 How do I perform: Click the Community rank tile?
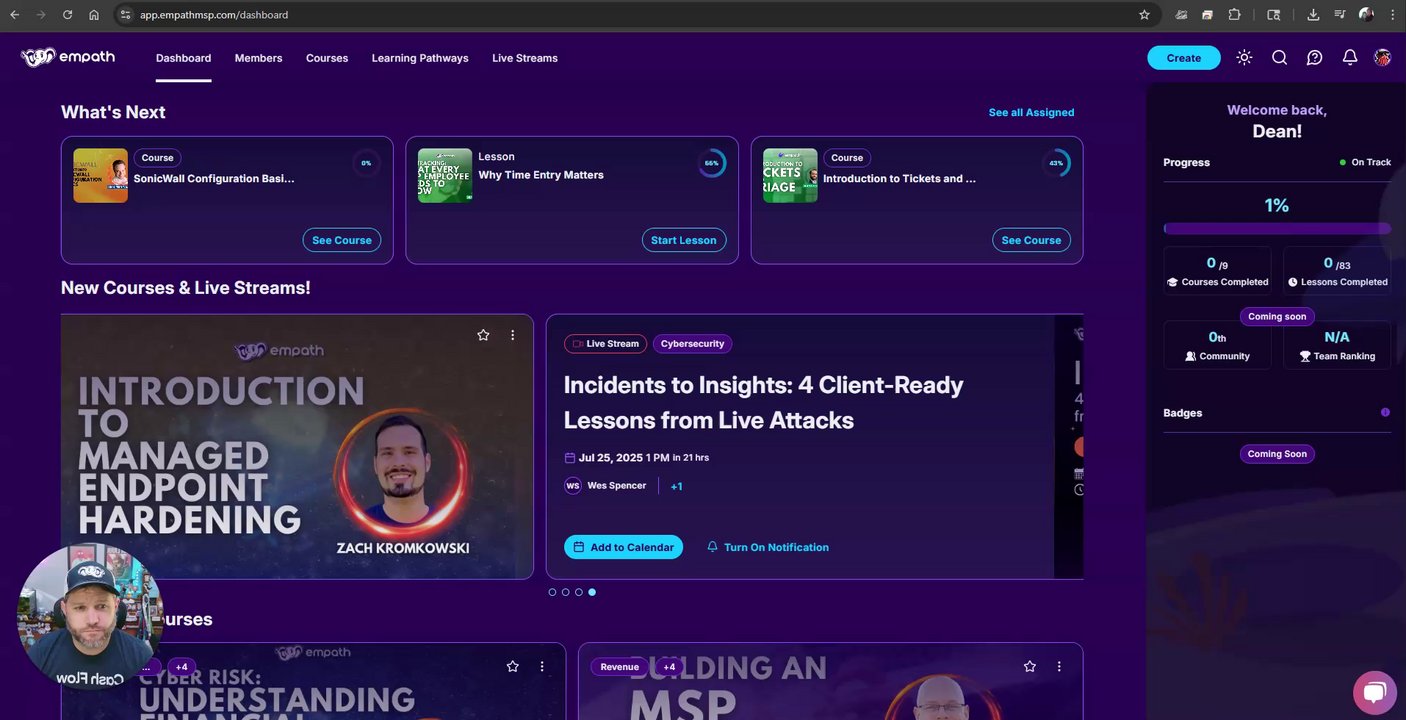point(1217,345)
